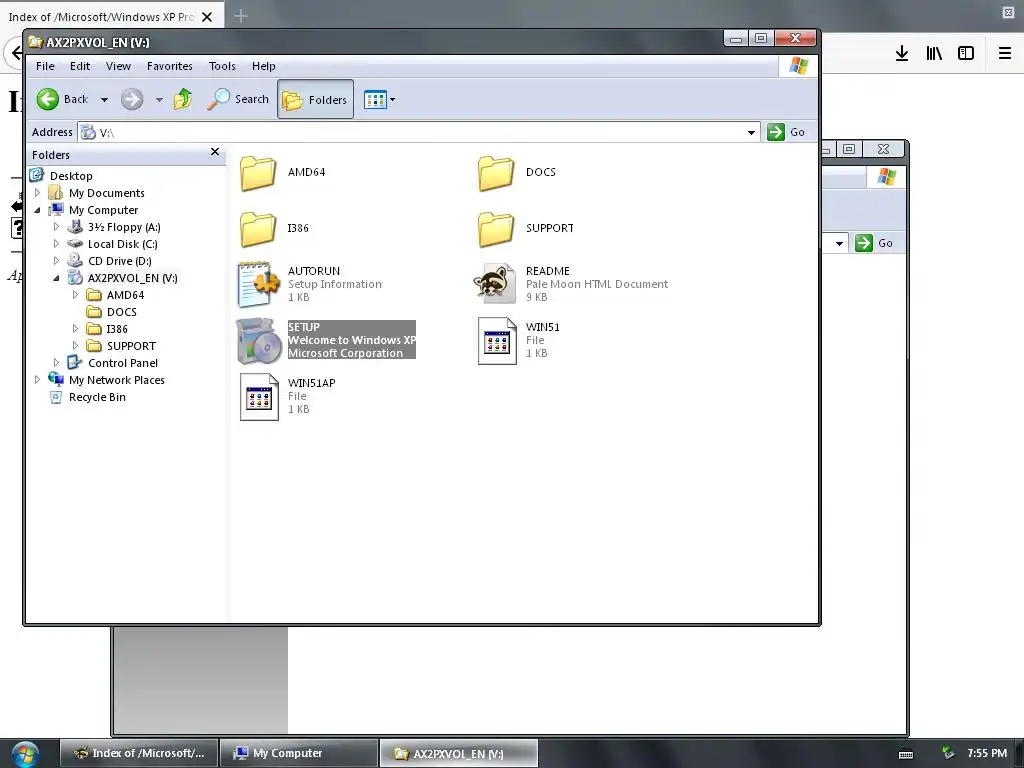Screen dimensions: 1024x768
Task: Toggle the Folders pane button
Action: (x=315, y=99)
